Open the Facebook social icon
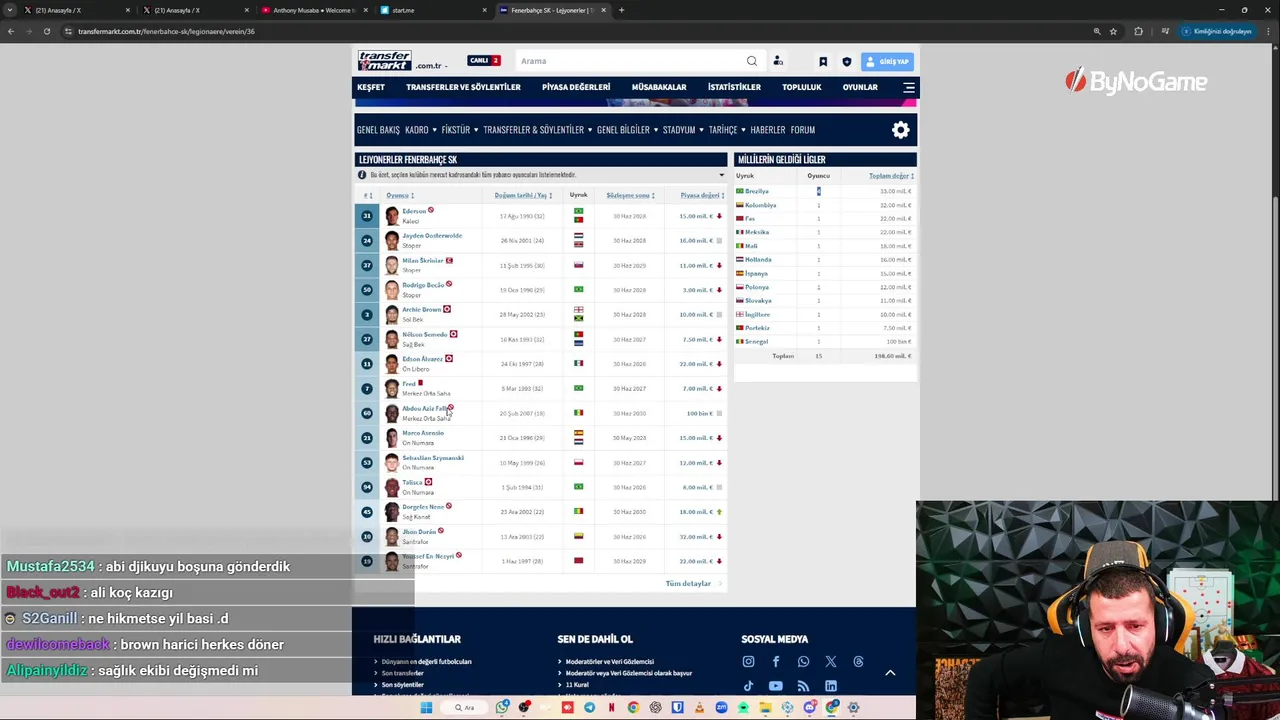Image resolution: width=1280 pixels, height=720 pixels. click(x=775, y=661)
